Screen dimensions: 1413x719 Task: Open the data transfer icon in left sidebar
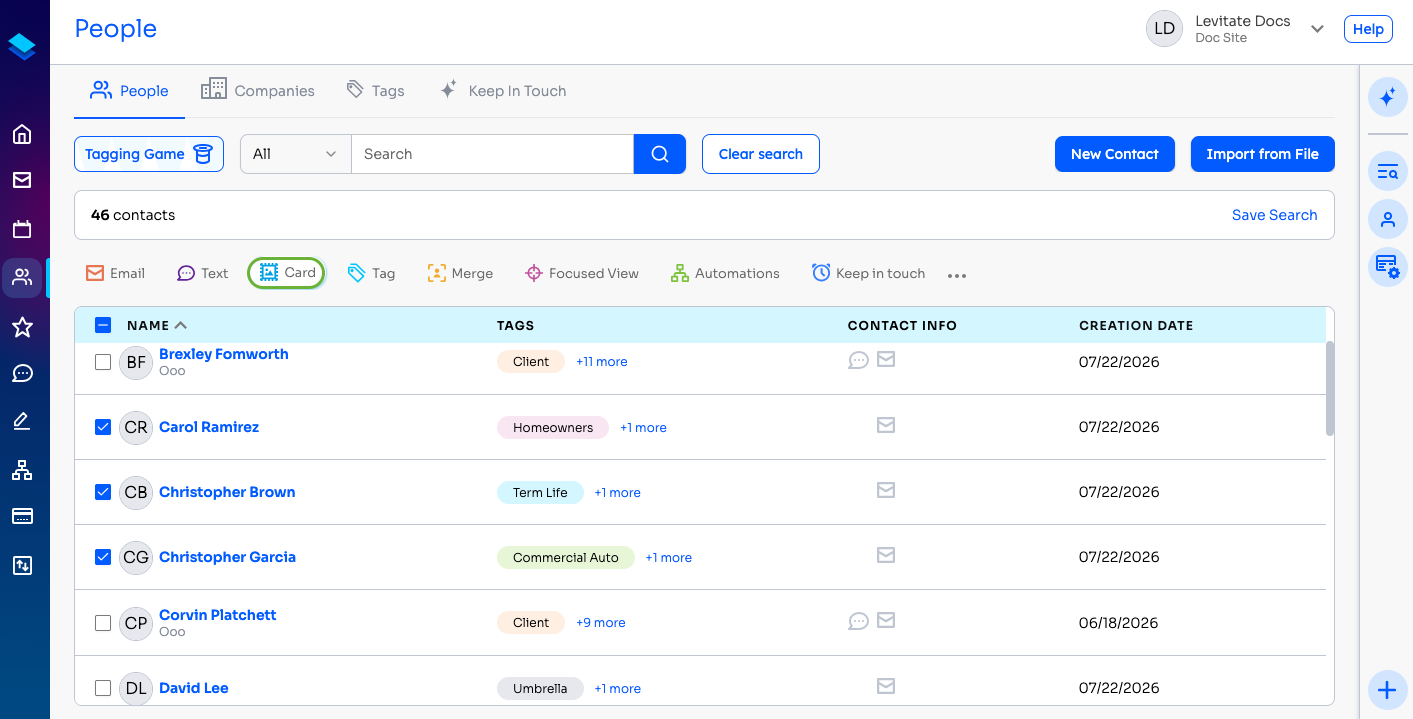[22, 565]
